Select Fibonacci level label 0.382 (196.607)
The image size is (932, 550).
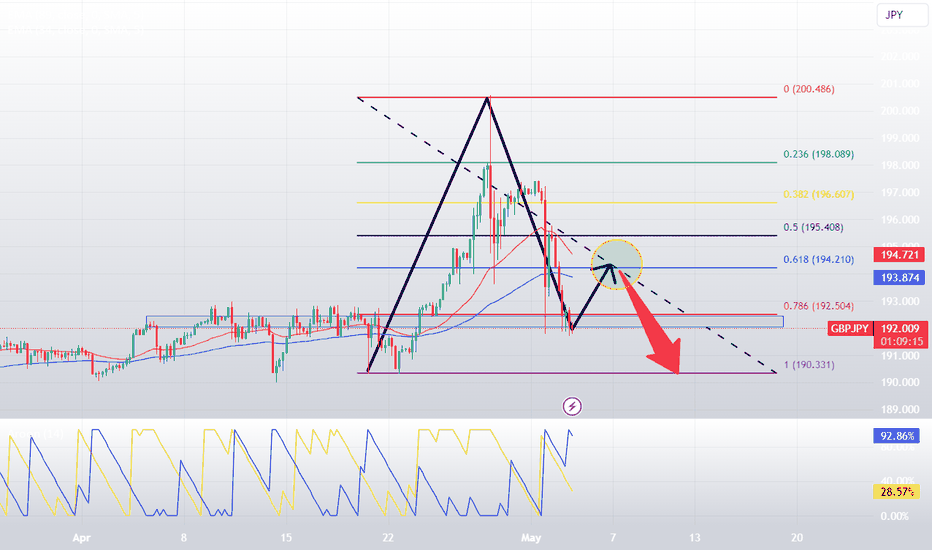[818, 194]
